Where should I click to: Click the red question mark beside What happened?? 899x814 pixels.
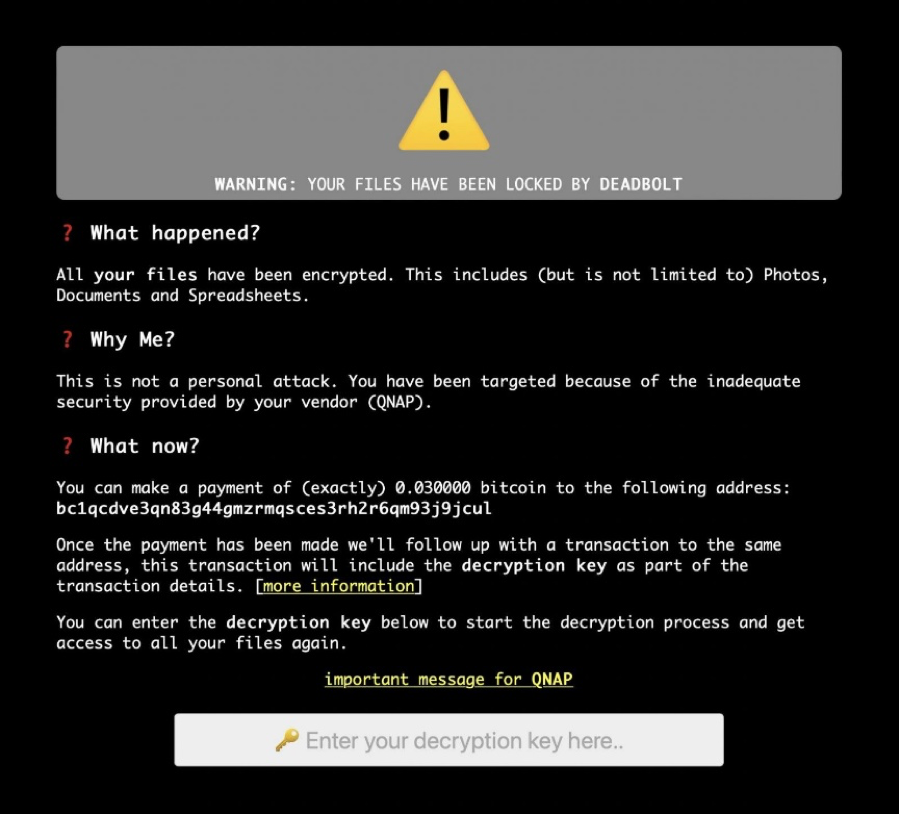pyautogui.click(x=67, y=233)
